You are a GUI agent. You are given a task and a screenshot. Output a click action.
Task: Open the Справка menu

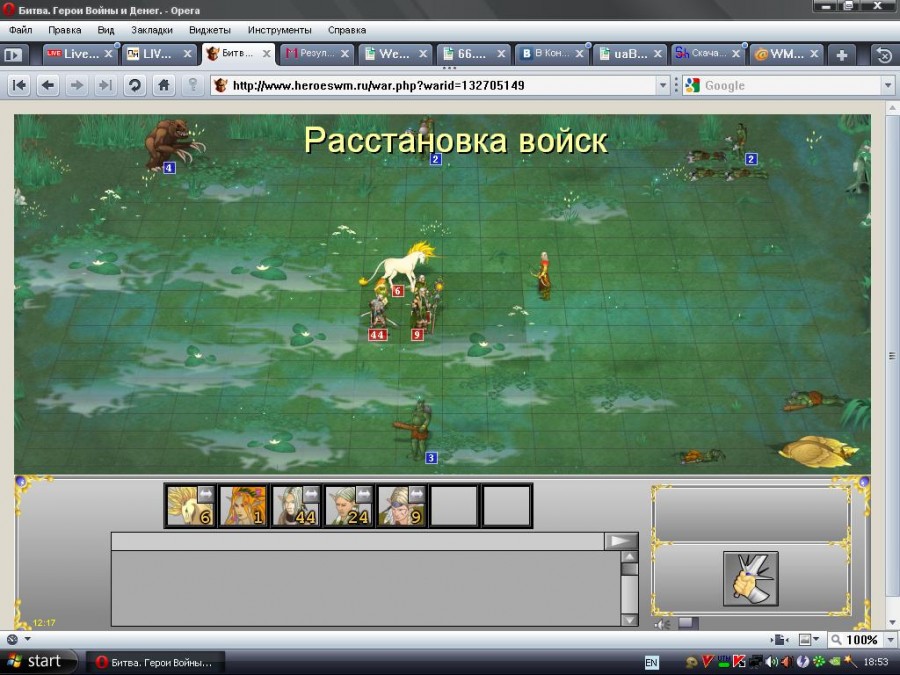coord(347,30)
